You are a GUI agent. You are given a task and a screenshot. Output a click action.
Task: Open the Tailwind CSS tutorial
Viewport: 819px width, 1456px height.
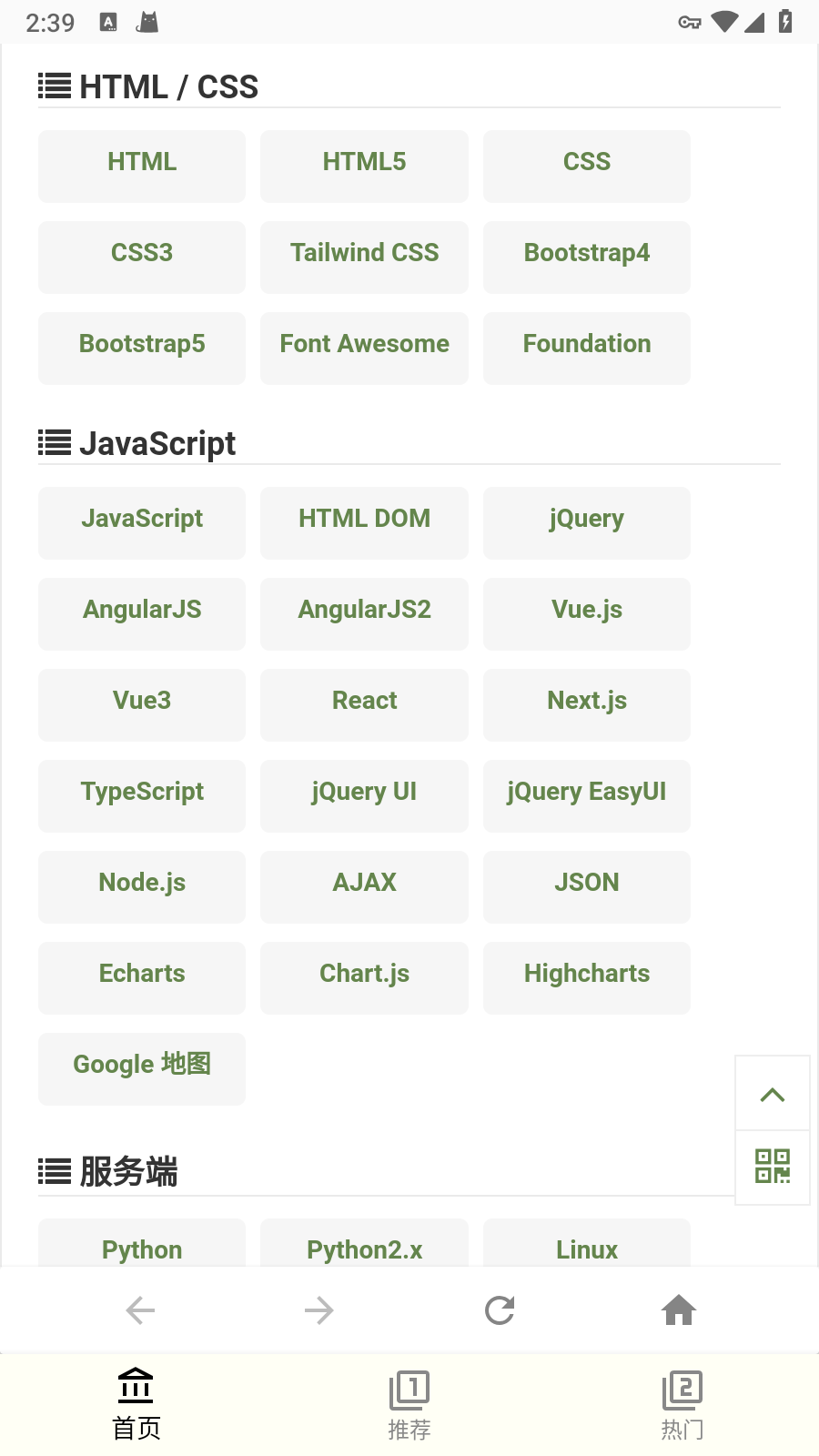[364, 257]
